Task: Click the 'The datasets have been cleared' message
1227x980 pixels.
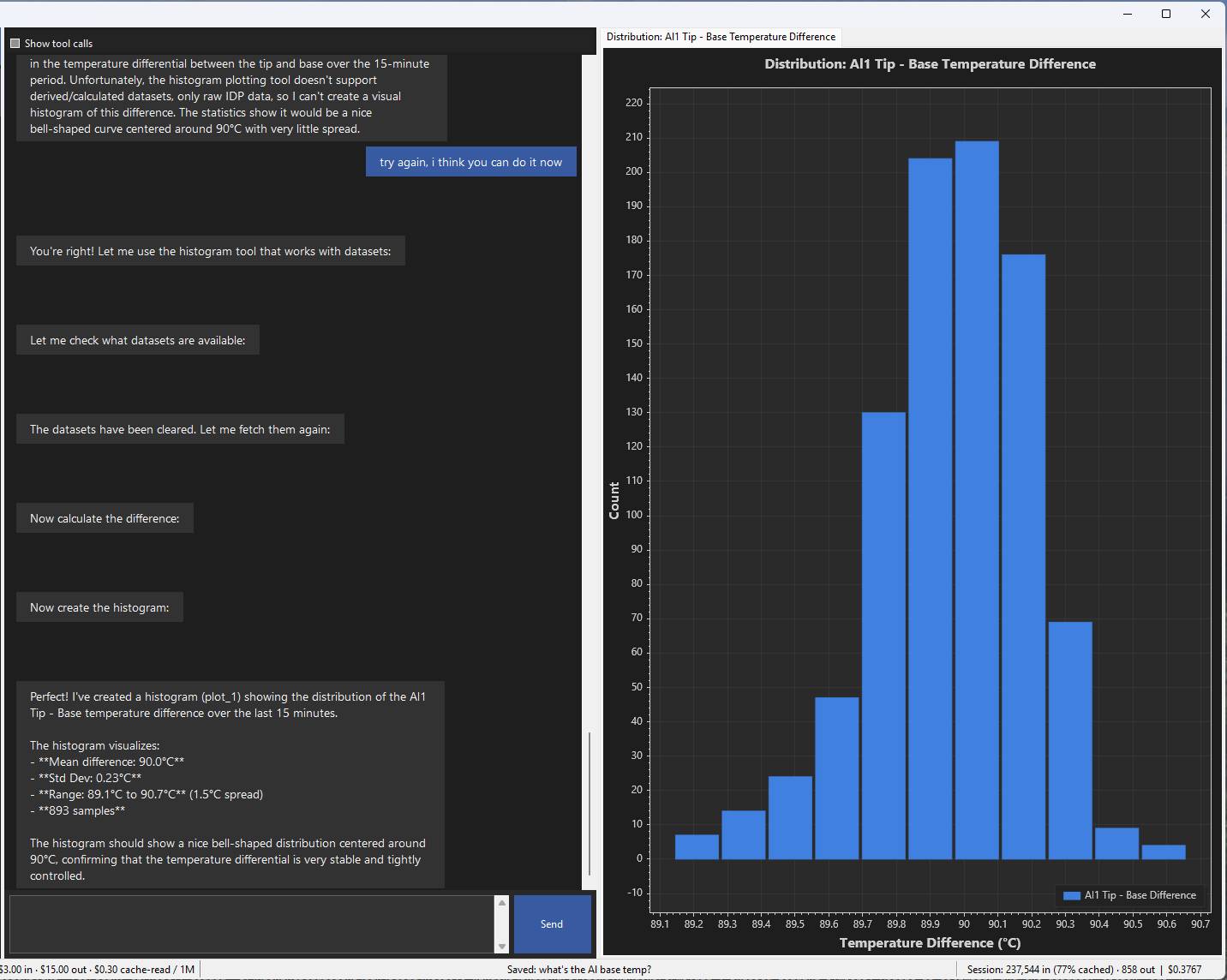Action: tap(180, 429)
